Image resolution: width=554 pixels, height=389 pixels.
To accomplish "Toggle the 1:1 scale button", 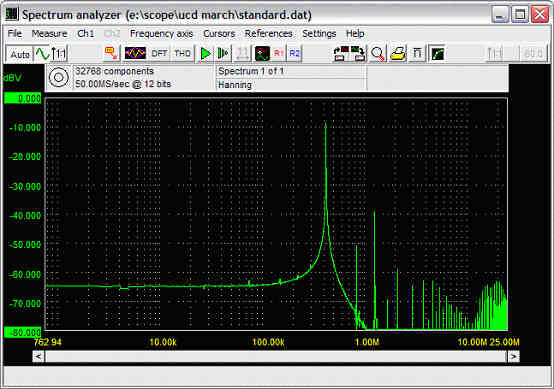I will click(59, 54).
